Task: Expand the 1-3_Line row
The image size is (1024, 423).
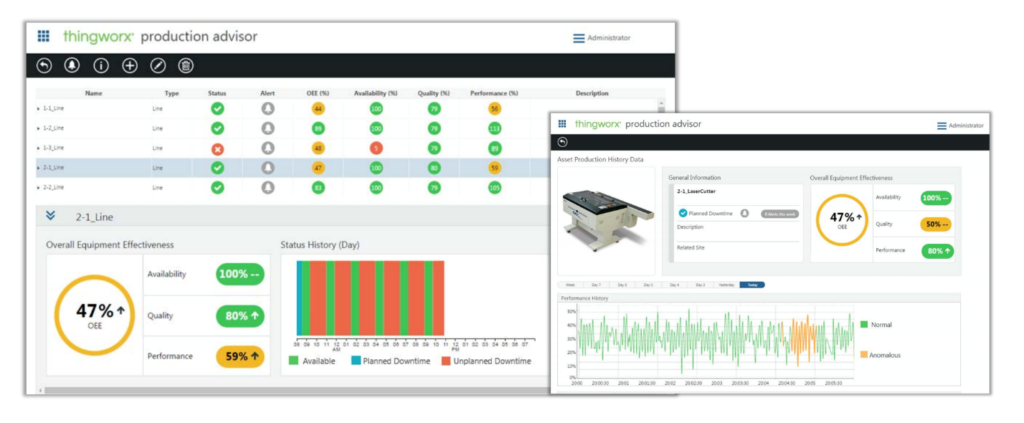Action: tap(39, 148)
